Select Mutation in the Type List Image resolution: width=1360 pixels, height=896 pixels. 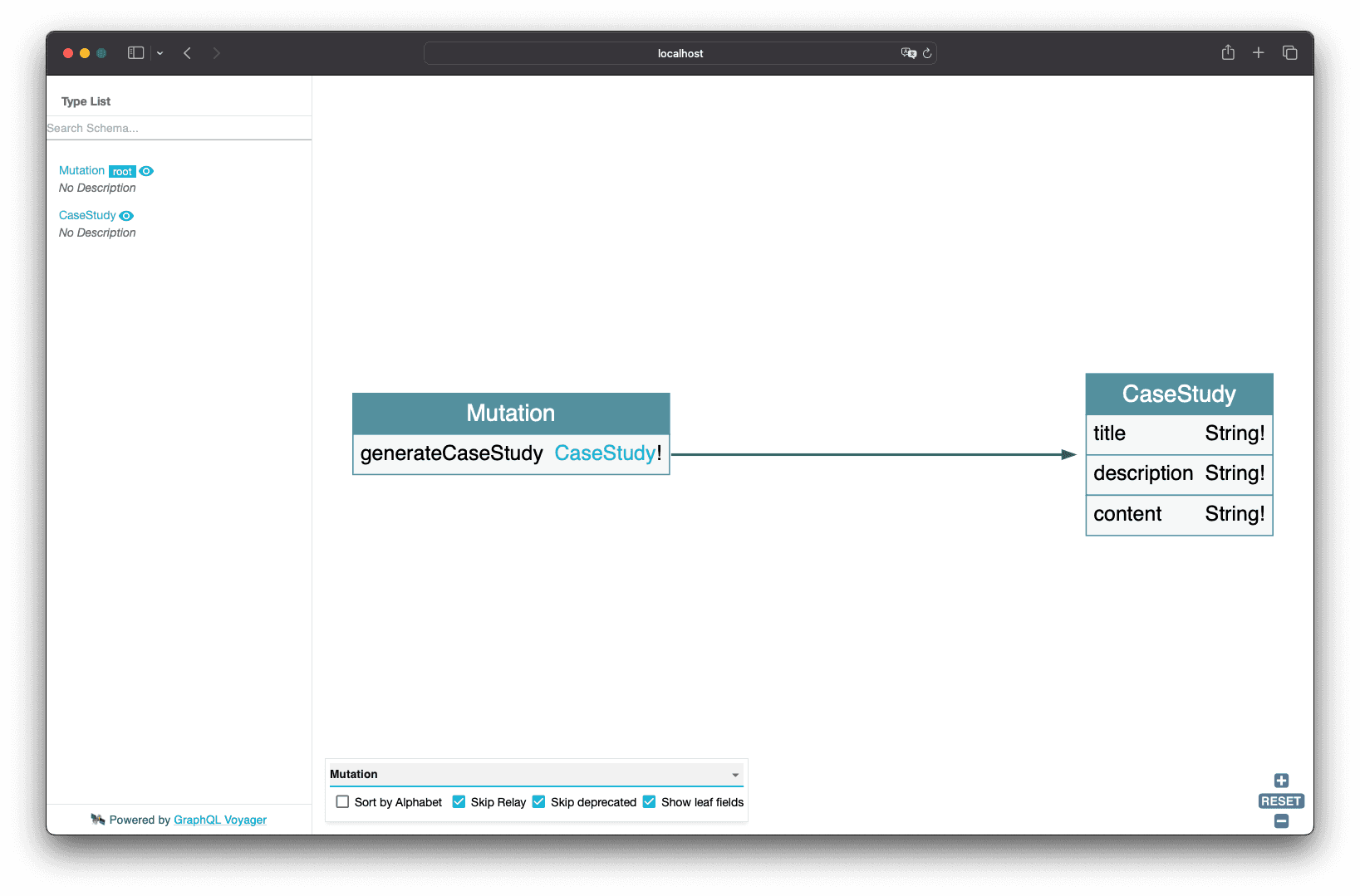(81, 170)
